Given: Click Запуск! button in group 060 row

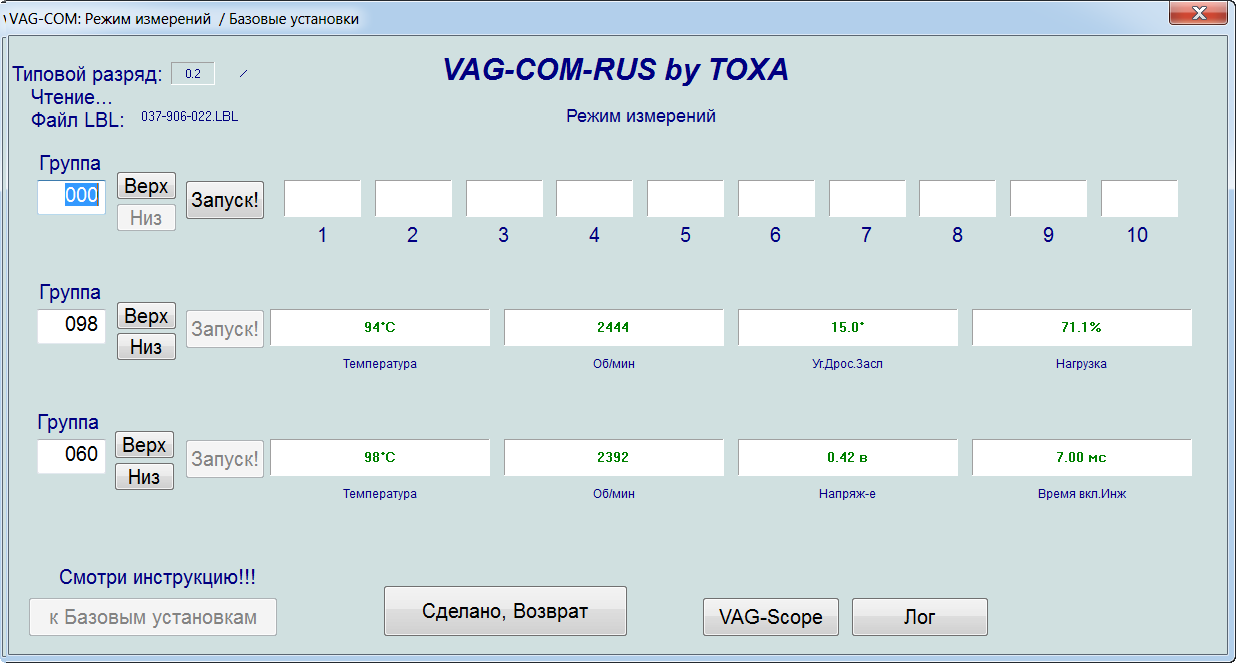Looking at the screenshot, I should (x=225, y=459).
